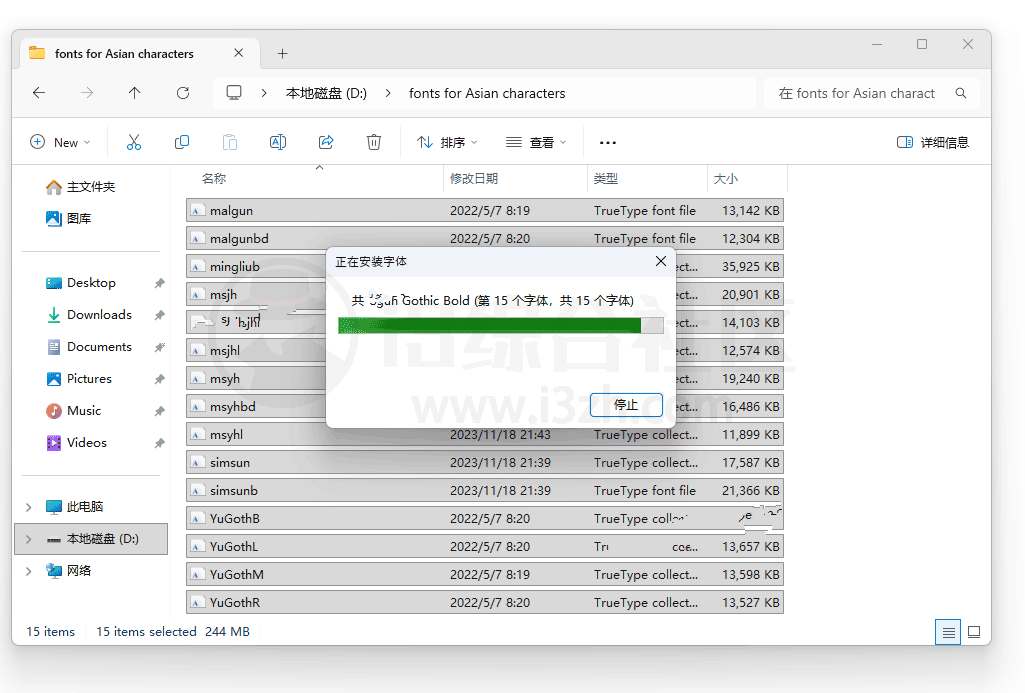The width and height of the screenshot is (1025, 693).
Task: Switch to large thumbnails view
Action: [973, 632]
